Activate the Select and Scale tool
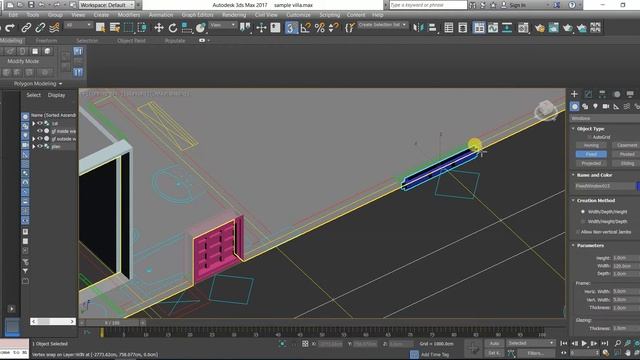This screenshot has width=640, height=360. (187, 28)
